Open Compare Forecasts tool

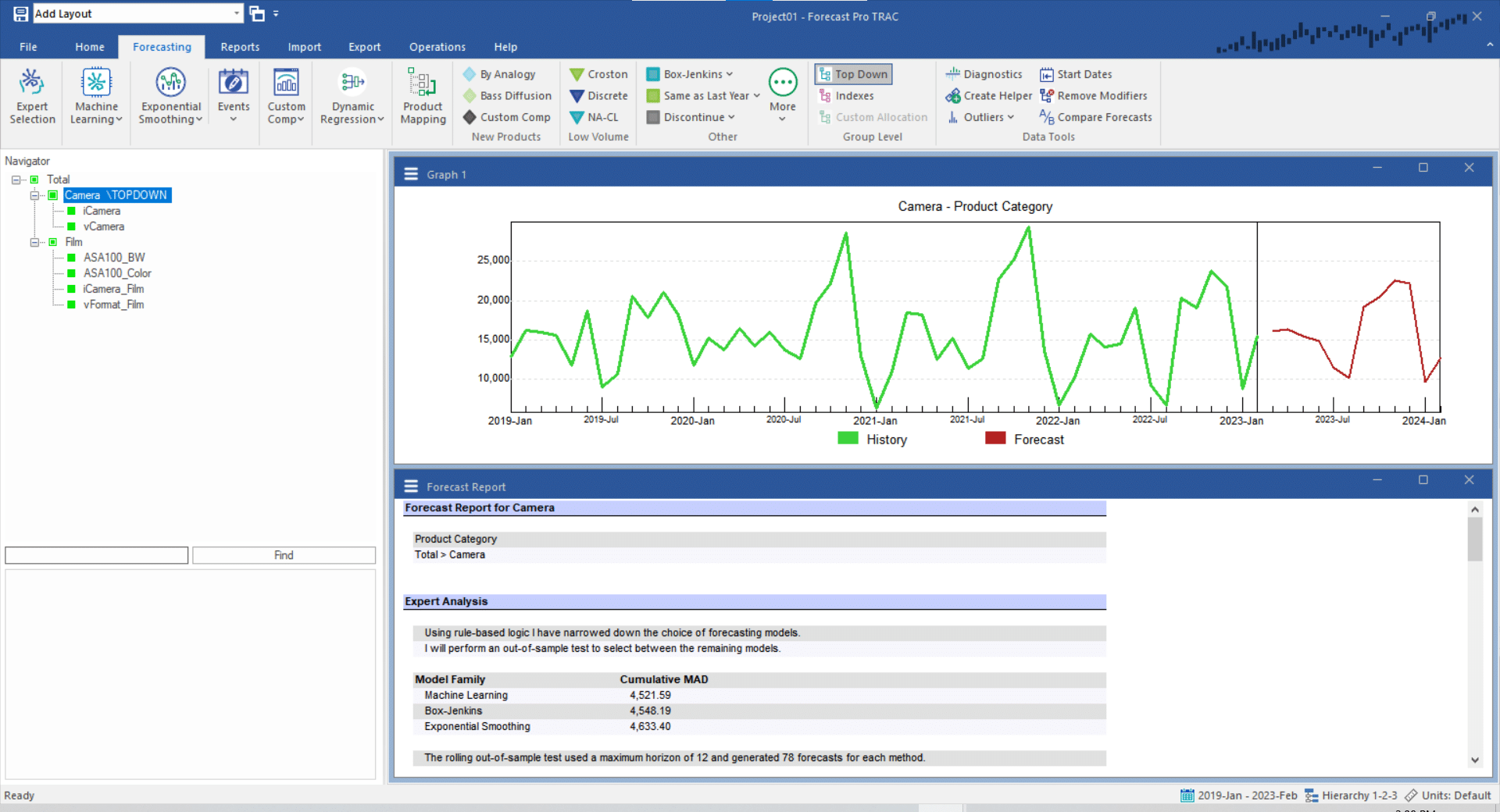coord(1095,117)
